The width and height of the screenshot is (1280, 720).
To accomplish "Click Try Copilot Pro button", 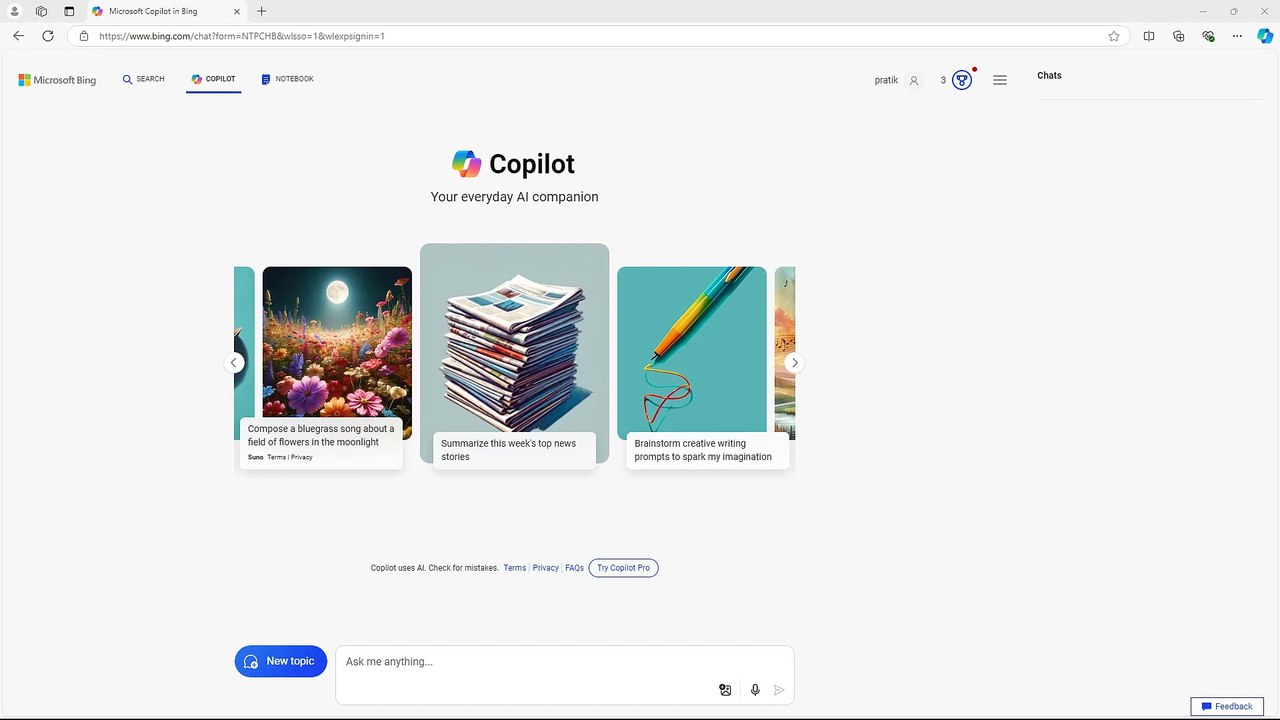I will [x=623, y=568].
